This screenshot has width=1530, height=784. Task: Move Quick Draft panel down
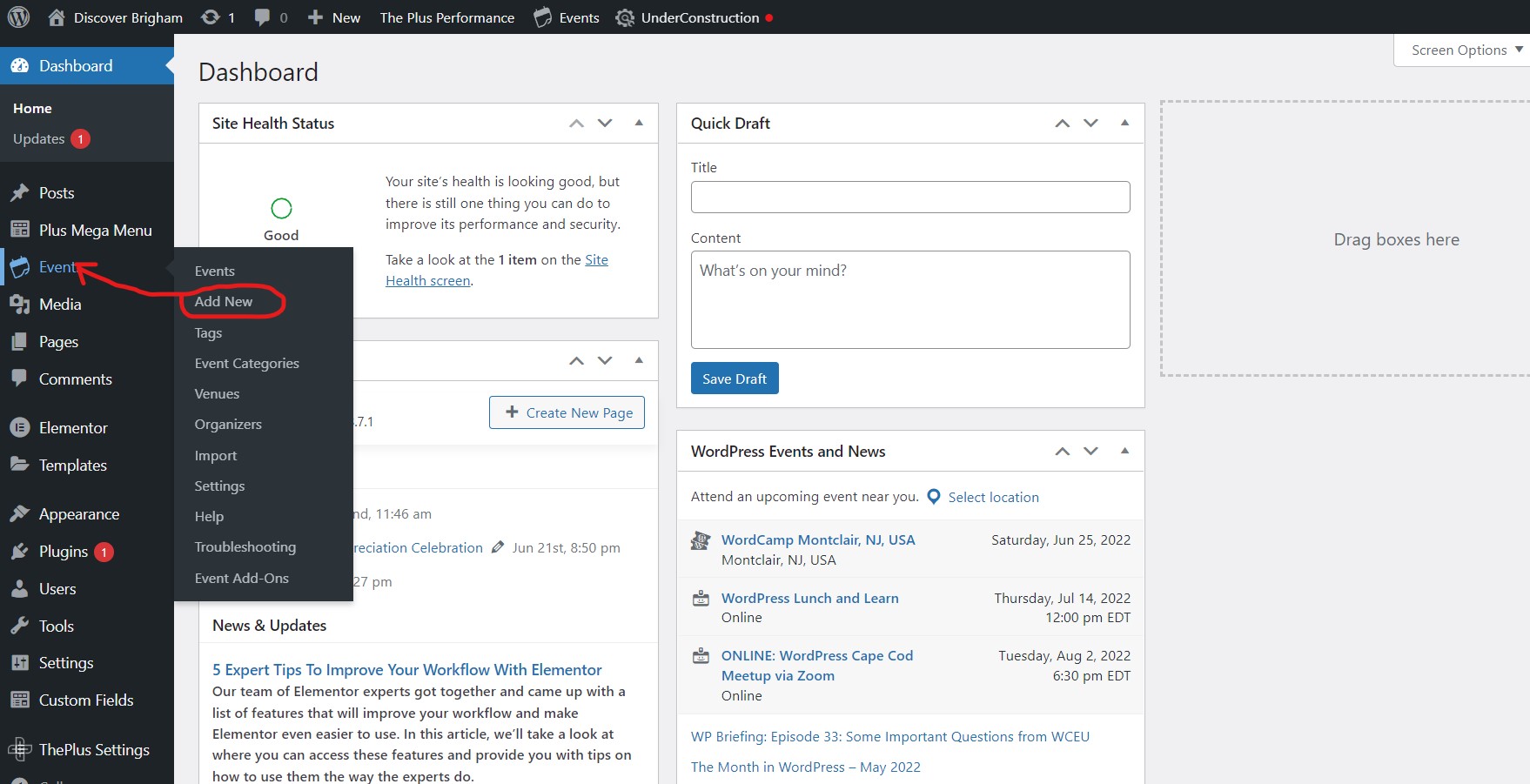[1090, 124]
